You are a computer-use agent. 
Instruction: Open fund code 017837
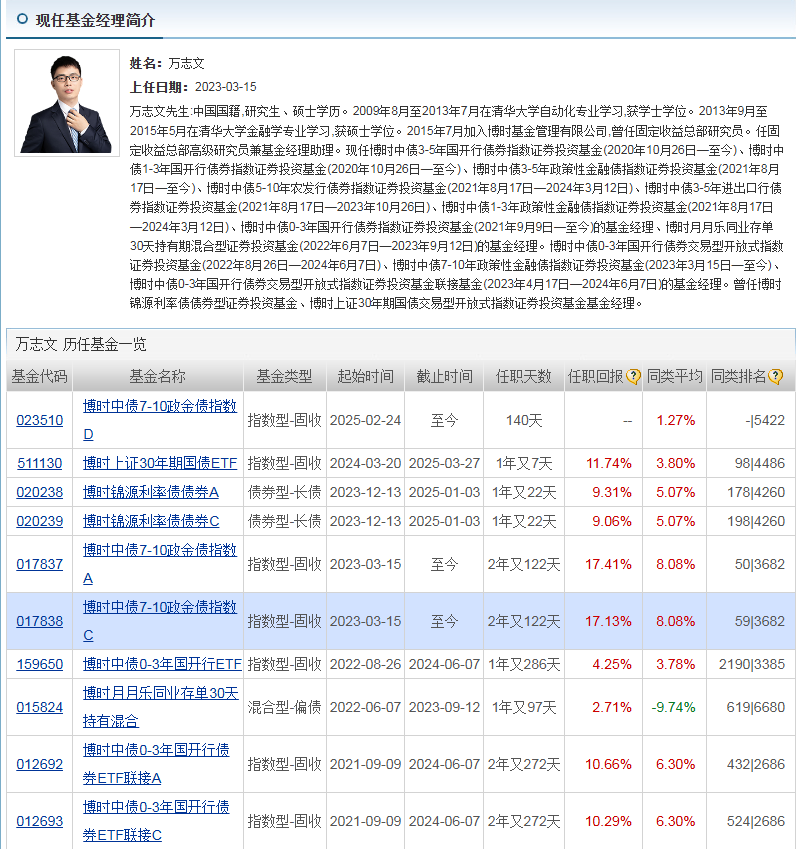click(x=40, y=564)
